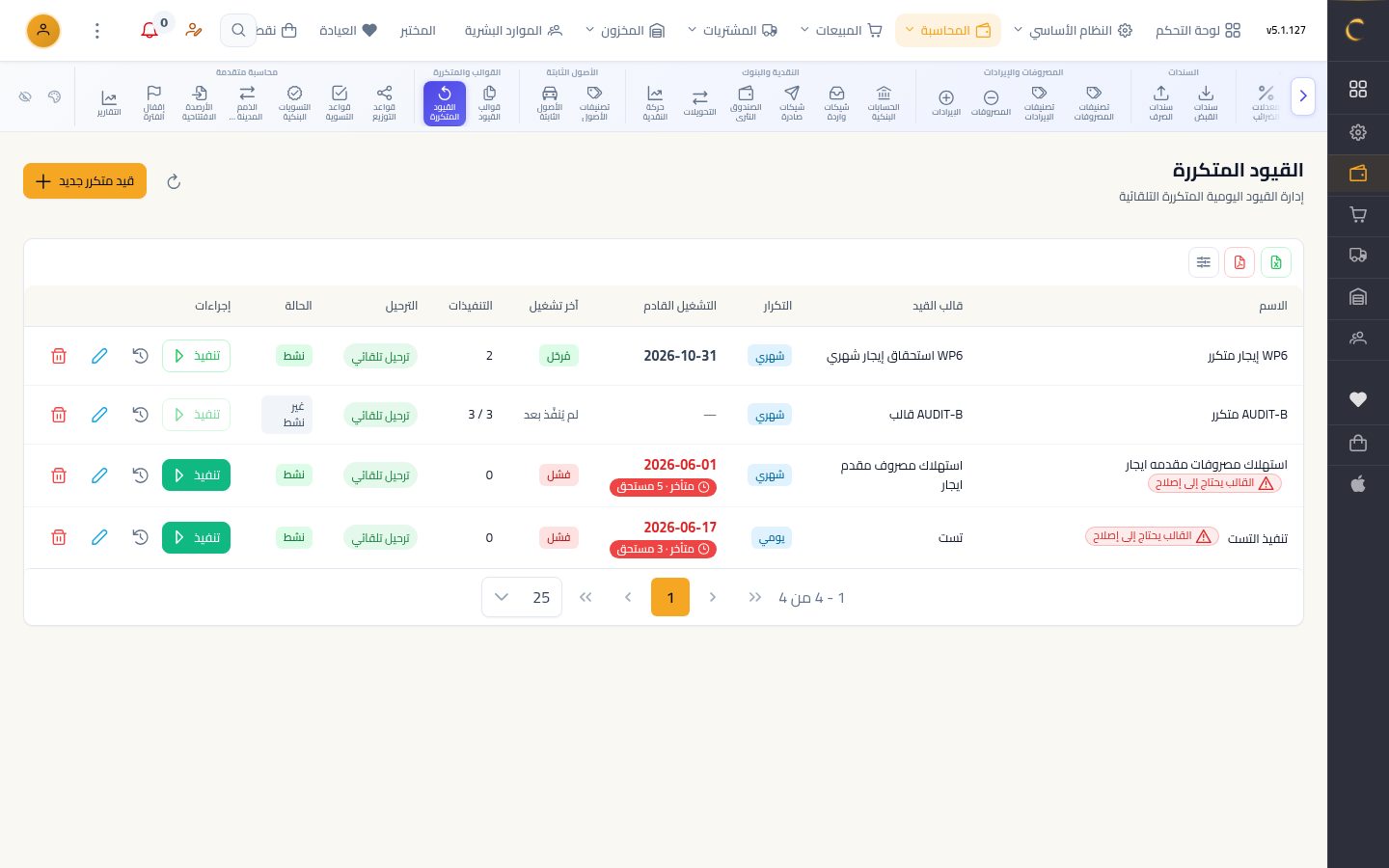This screenshot has width=1389, height=868.
Task: Open قواعد التوزيع distribution rules
Action: pos(384,103)
